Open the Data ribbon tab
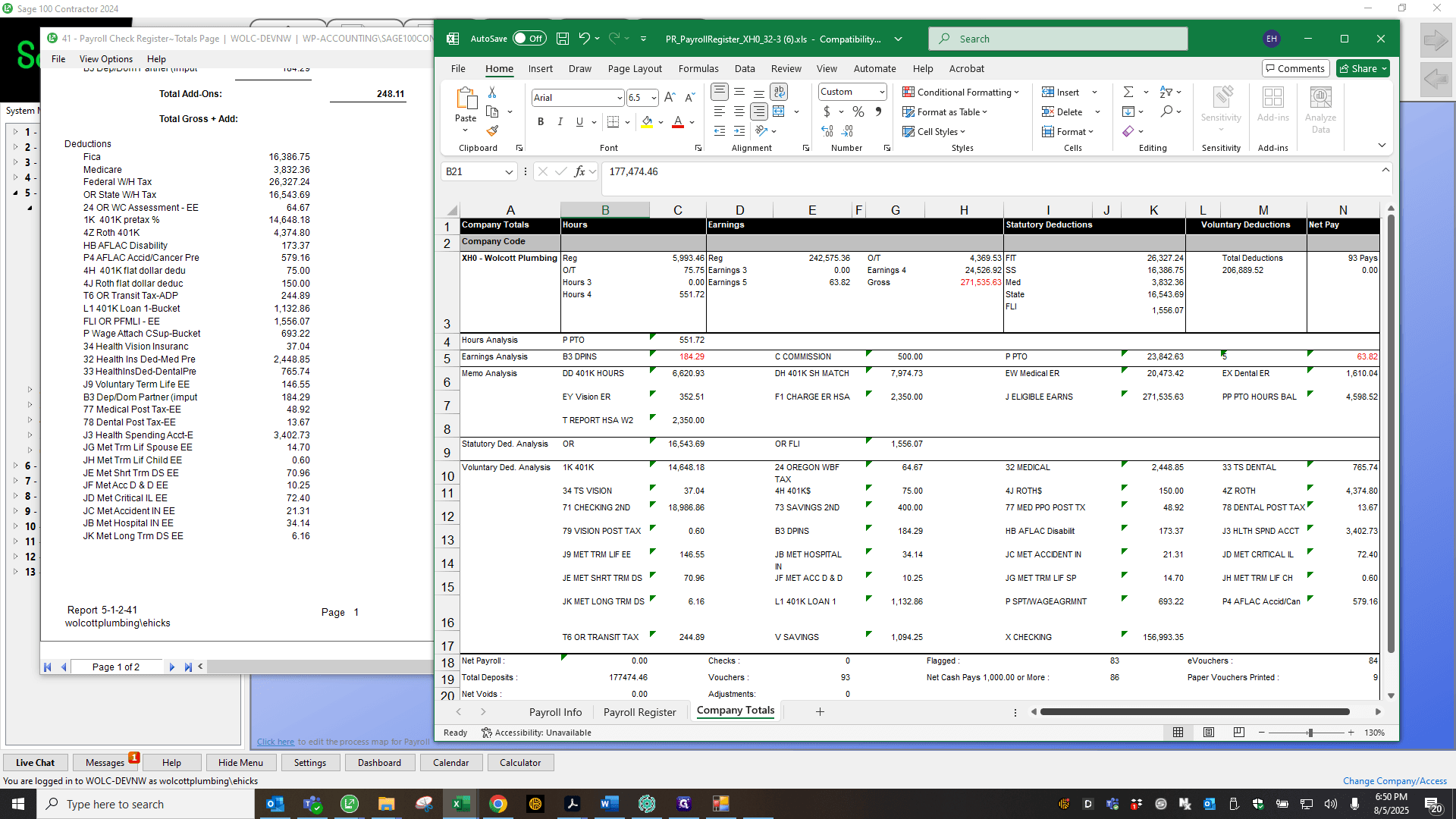The image size is (1456, 819). point(745,68)
